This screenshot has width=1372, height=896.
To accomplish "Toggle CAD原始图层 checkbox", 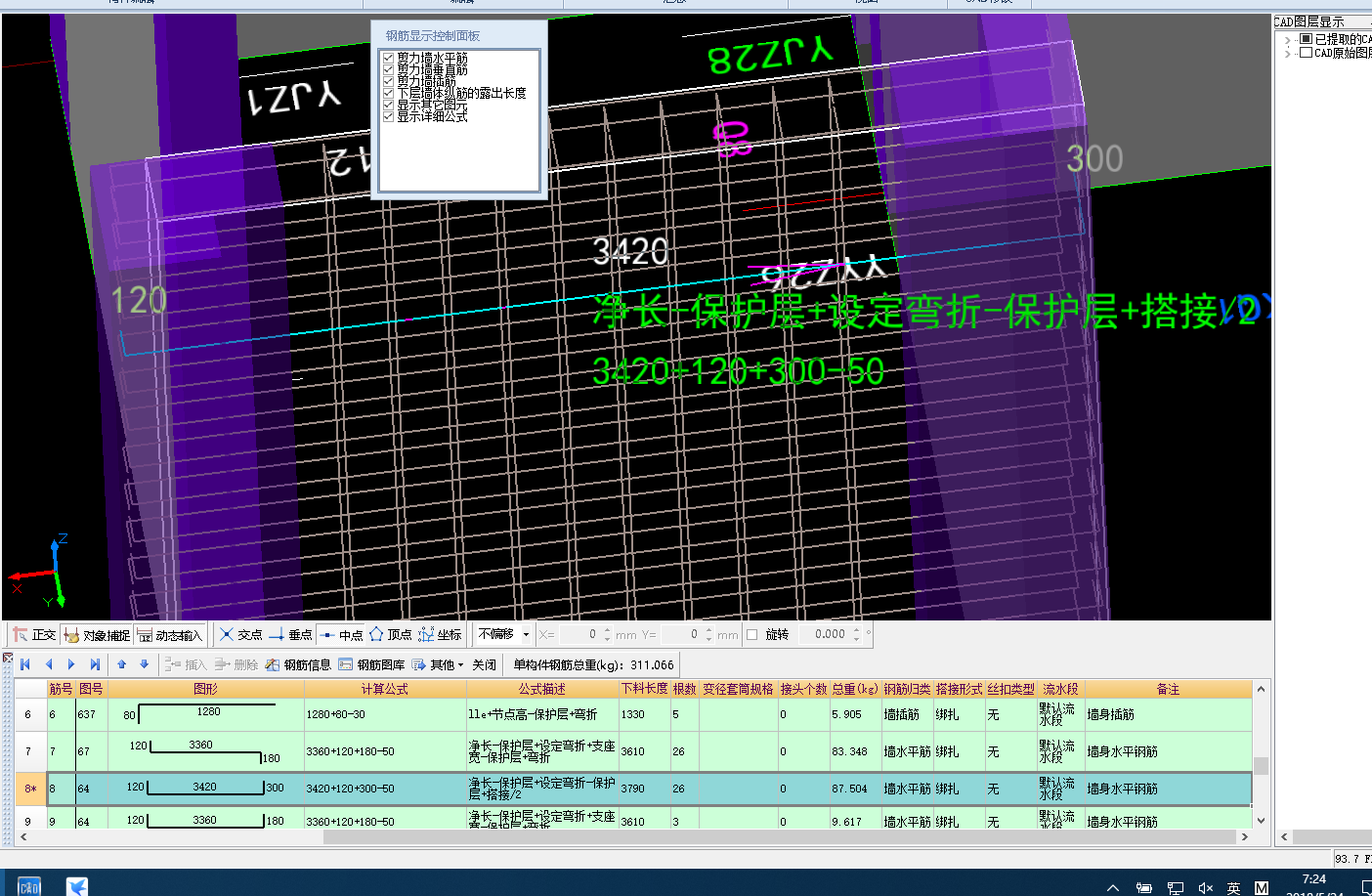I will pyautogui.click(x=1306, y=53).
